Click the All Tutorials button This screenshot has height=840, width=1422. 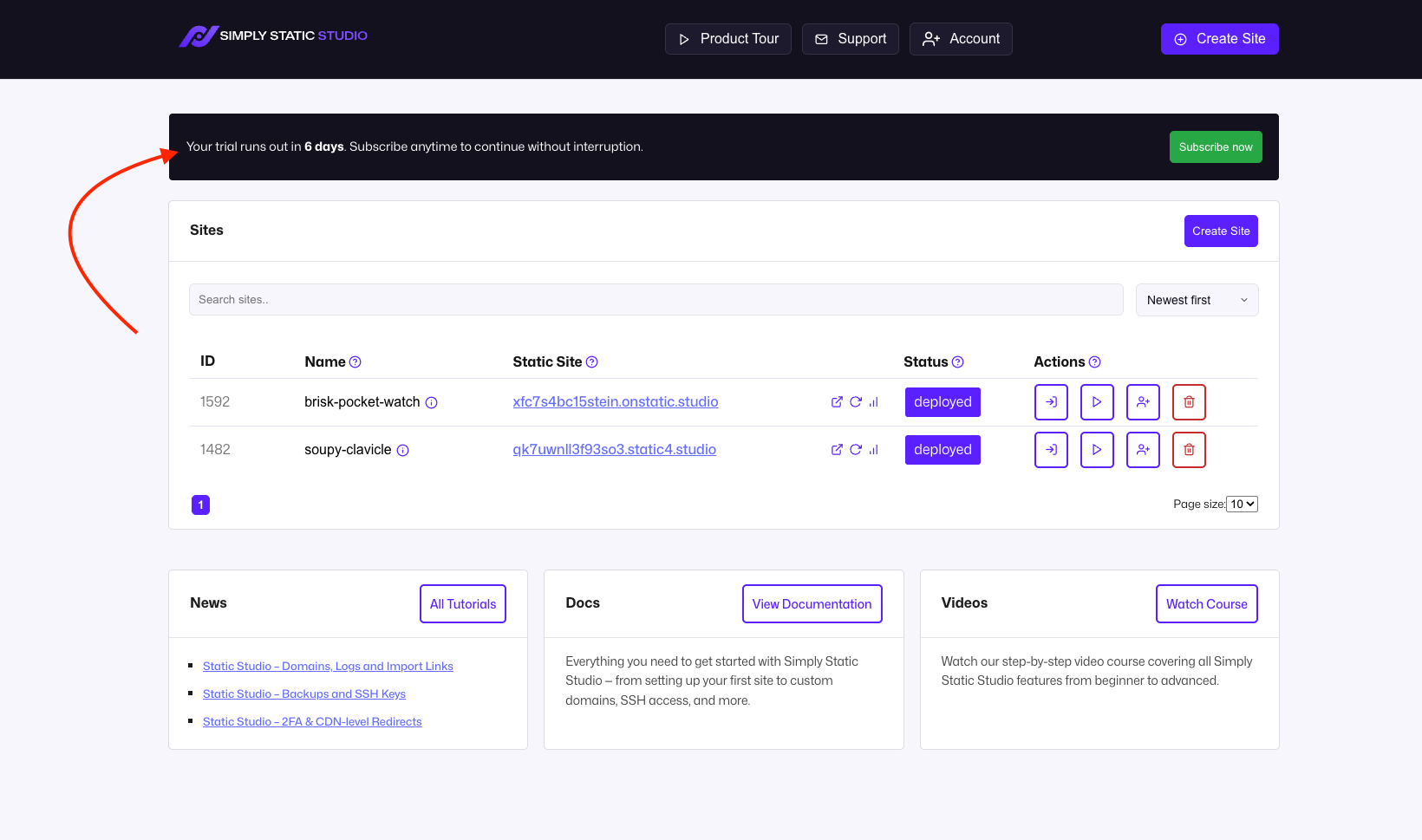(463, 604)
